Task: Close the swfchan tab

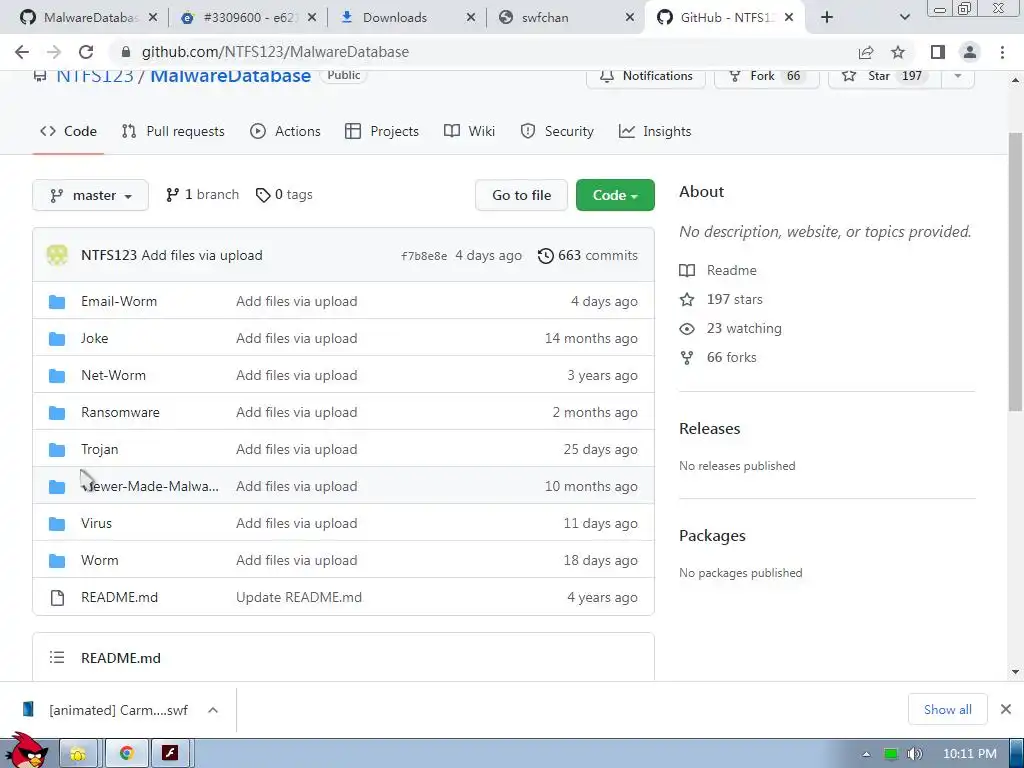Action: click(x=630, y=18)
